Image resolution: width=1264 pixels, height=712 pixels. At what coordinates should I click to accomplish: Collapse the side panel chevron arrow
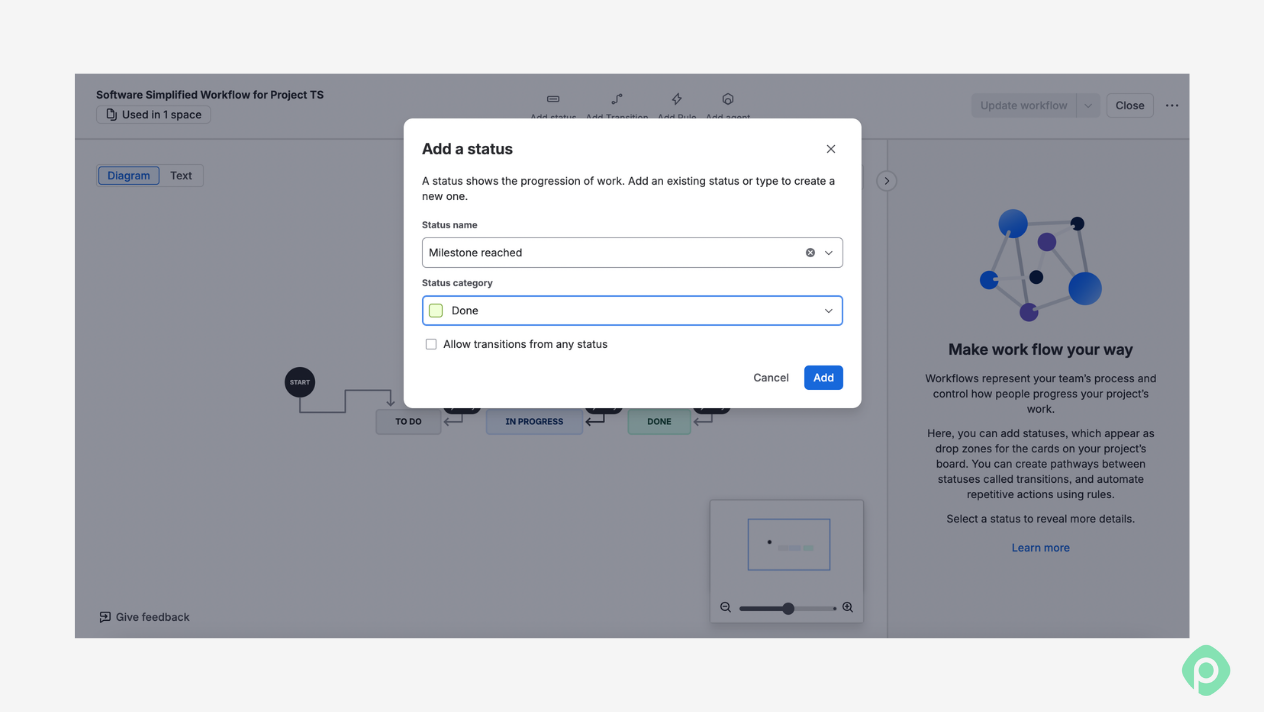tap(887, 181)
